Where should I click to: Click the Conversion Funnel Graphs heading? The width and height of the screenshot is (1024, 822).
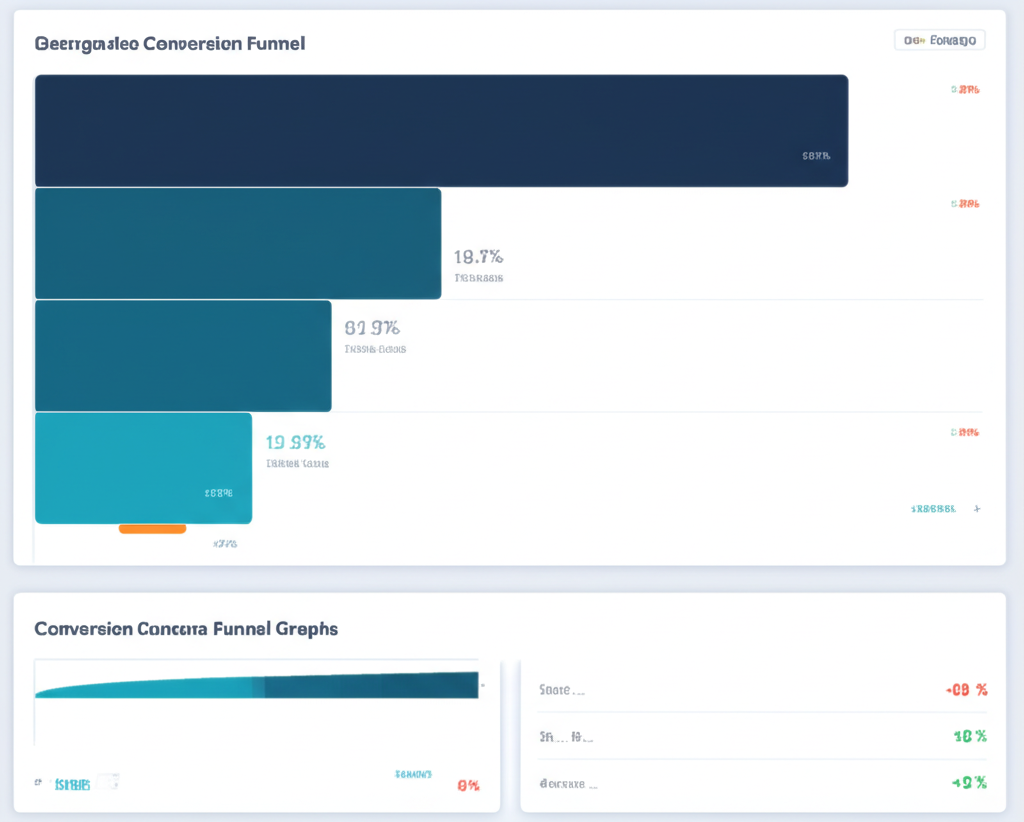(186, 629)
